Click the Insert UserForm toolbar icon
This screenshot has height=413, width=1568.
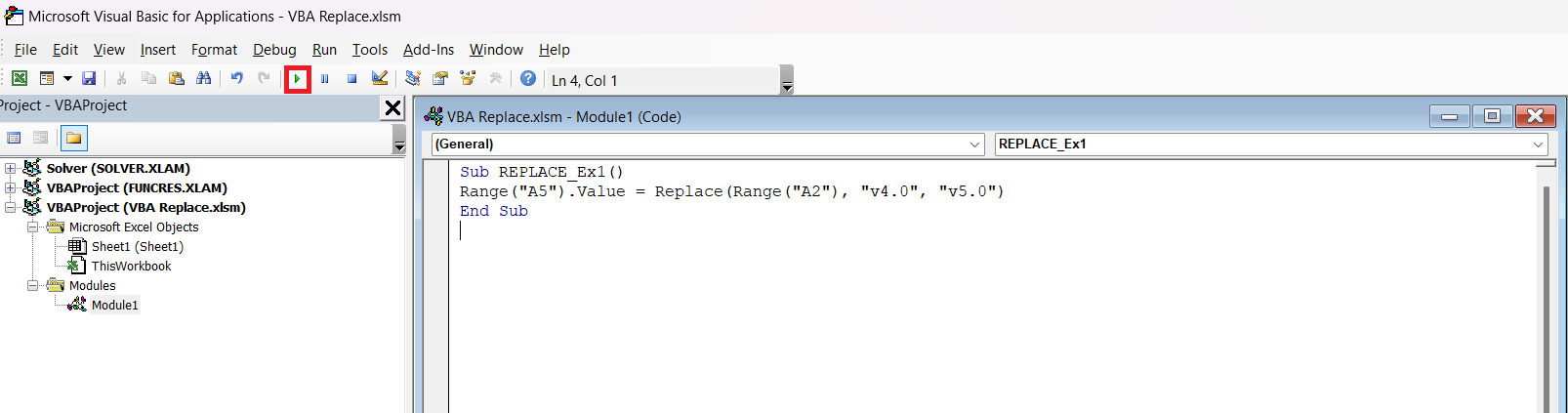46,79
